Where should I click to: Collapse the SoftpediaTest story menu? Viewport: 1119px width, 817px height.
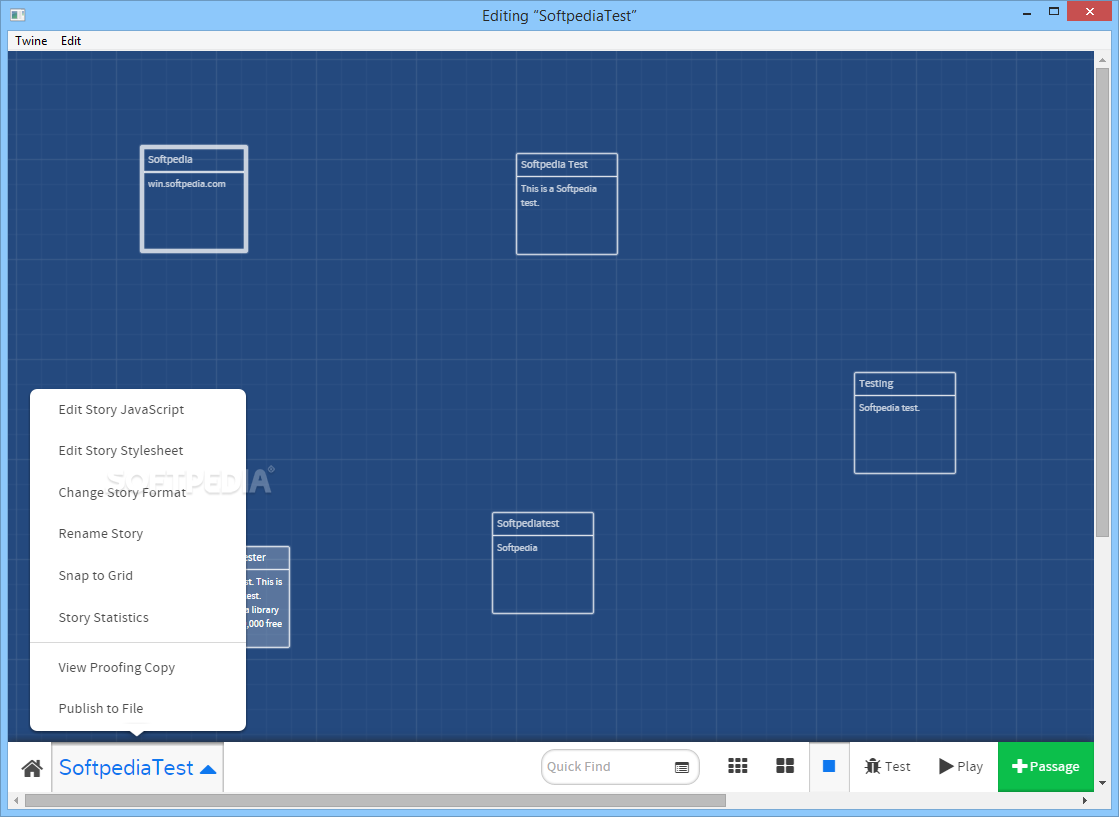(138, 768)
